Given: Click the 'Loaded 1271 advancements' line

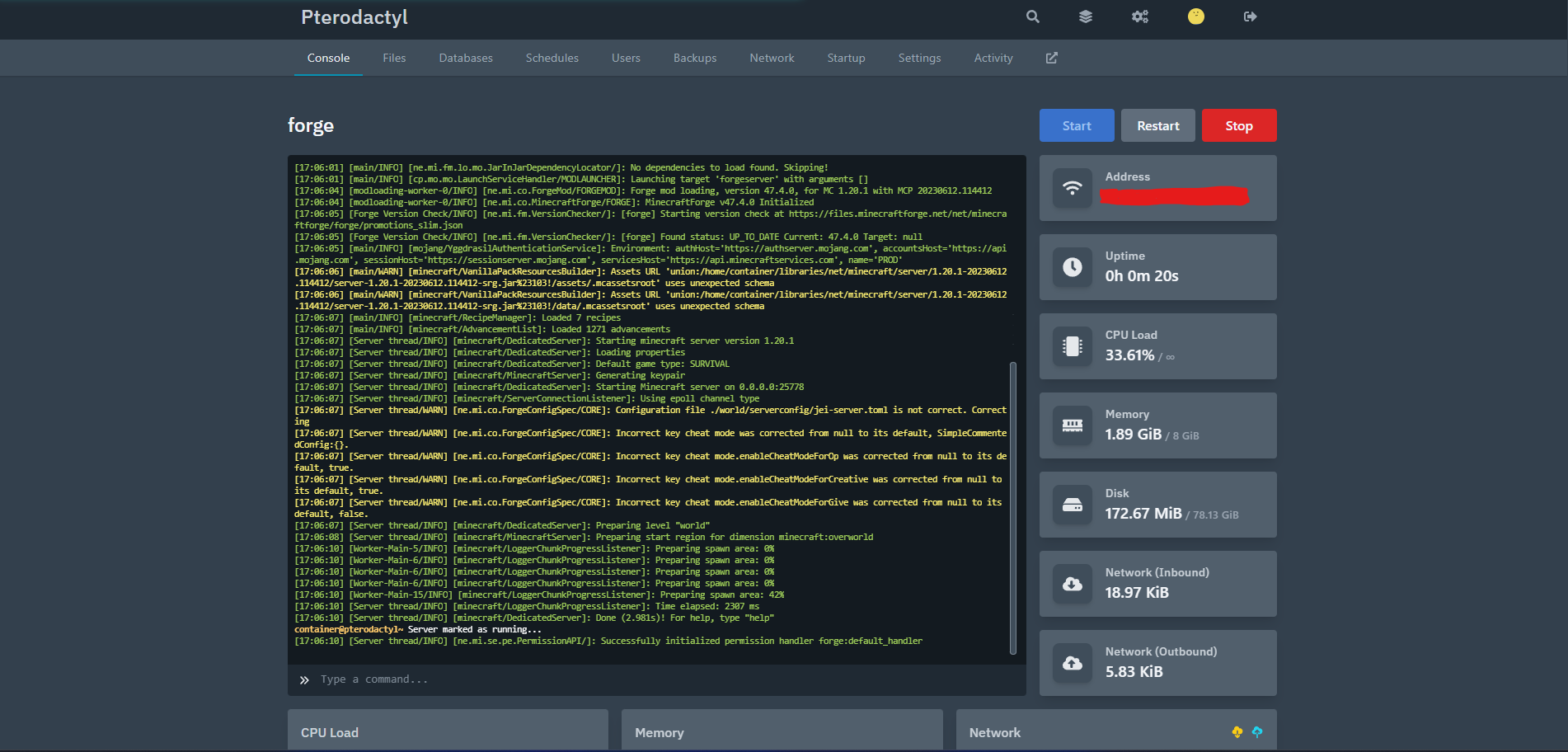Looking at the screenshot, I should point(482,329).
